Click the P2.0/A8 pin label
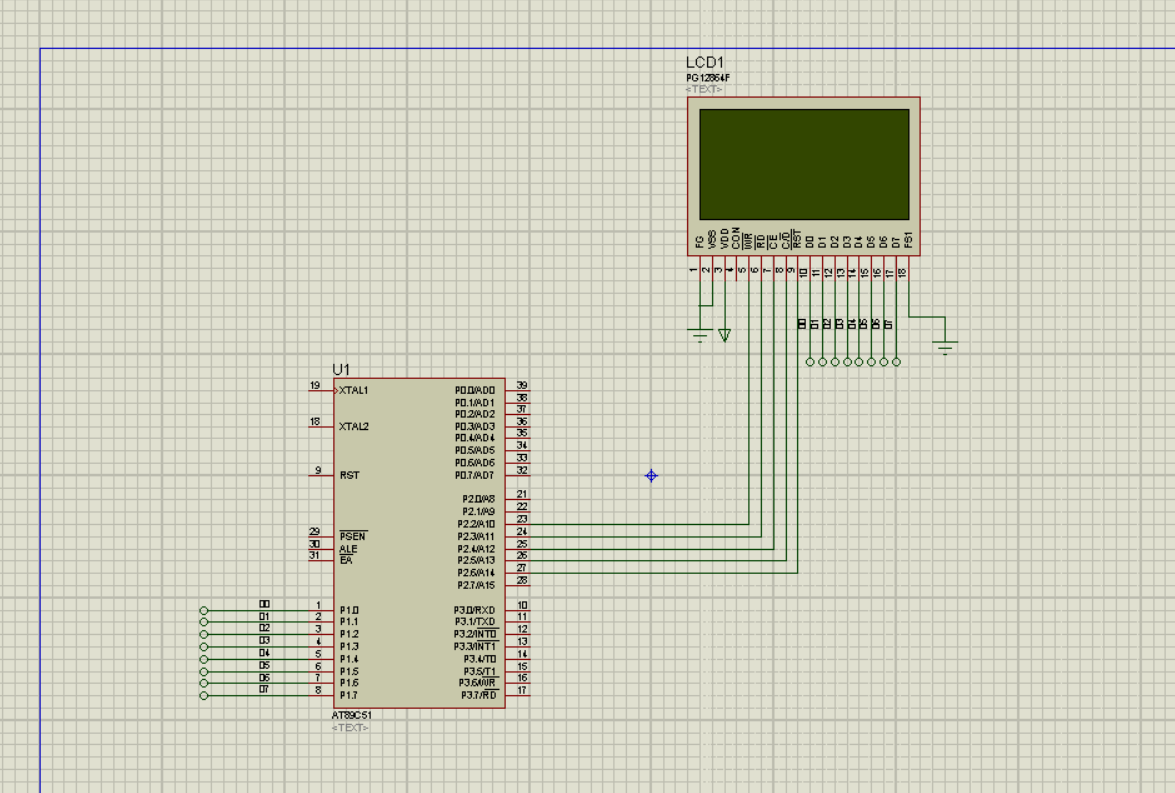This screenshot has height=793, width=1175. tap(479, 499)
